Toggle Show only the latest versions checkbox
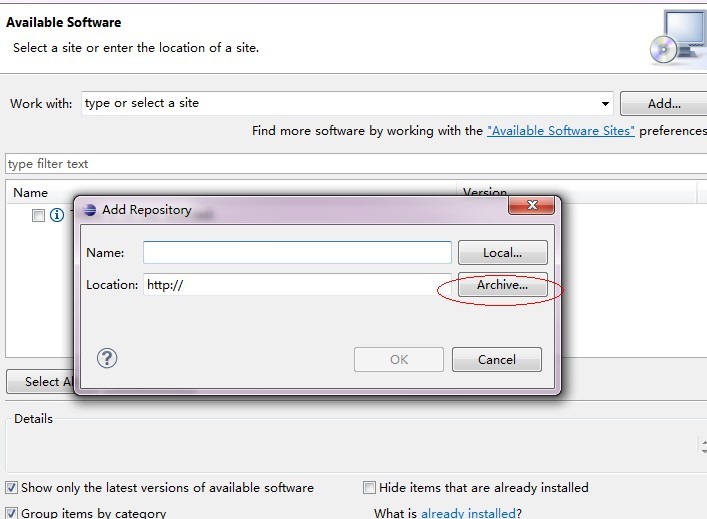This screenshot has height=519, width=707. pyautogui.click(x=11, y=488)
